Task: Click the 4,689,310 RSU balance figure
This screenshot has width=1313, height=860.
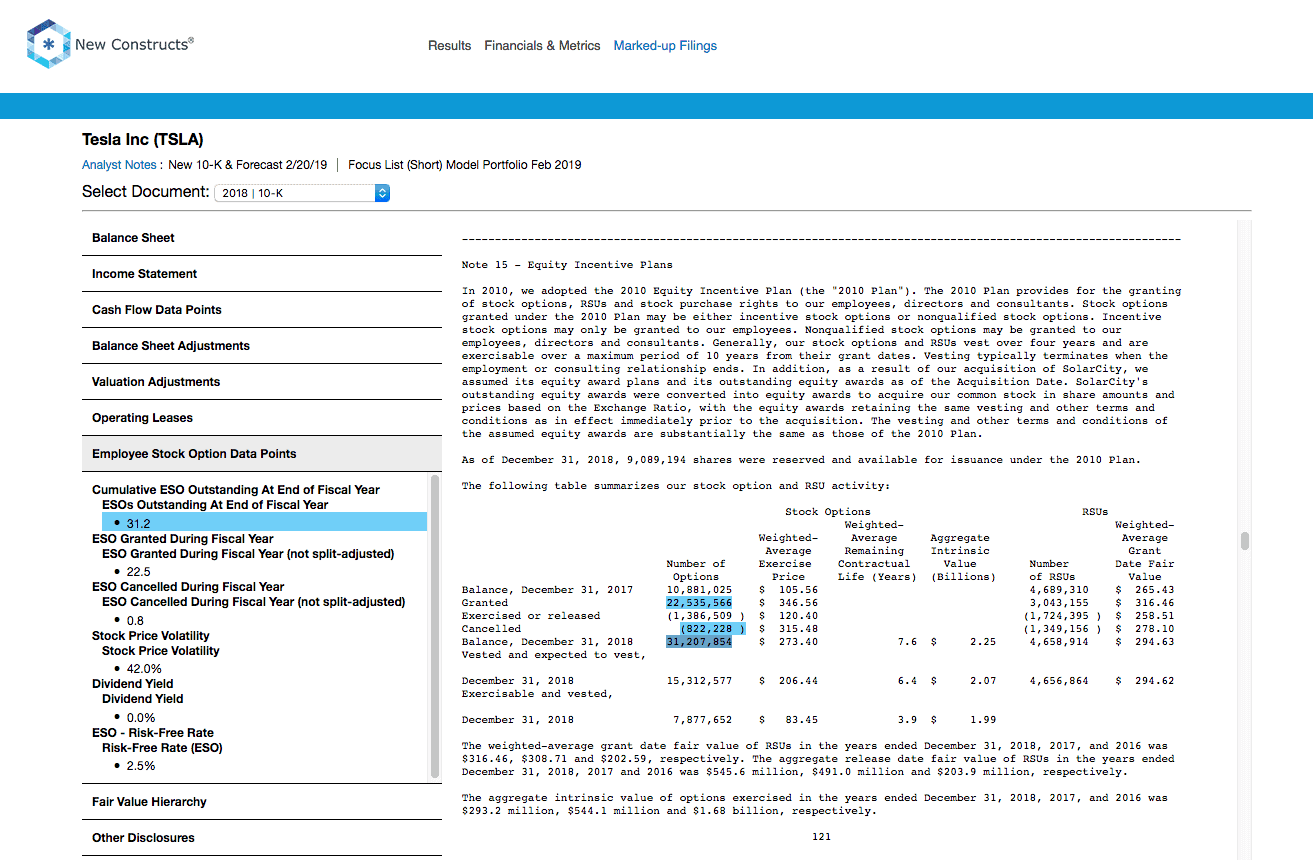Action: tap(1059, 590)
